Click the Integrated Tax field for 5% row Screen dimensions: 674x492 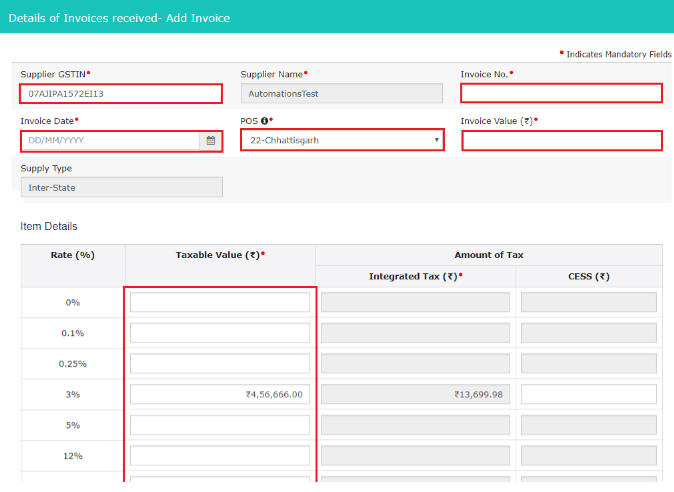coord(415,426)
